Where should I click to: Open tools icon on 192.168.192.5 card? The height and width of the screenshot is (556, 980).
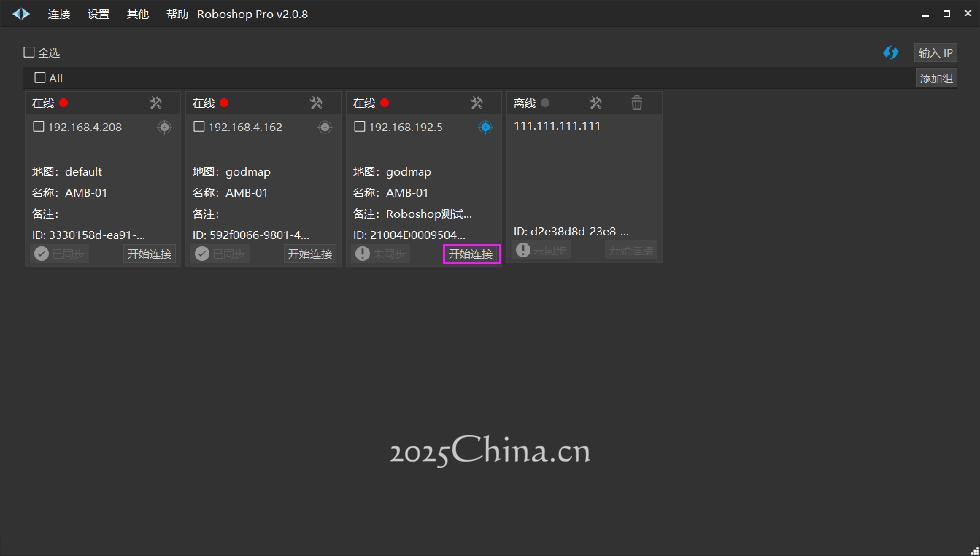pyautogui.click(x=477, y=102)
